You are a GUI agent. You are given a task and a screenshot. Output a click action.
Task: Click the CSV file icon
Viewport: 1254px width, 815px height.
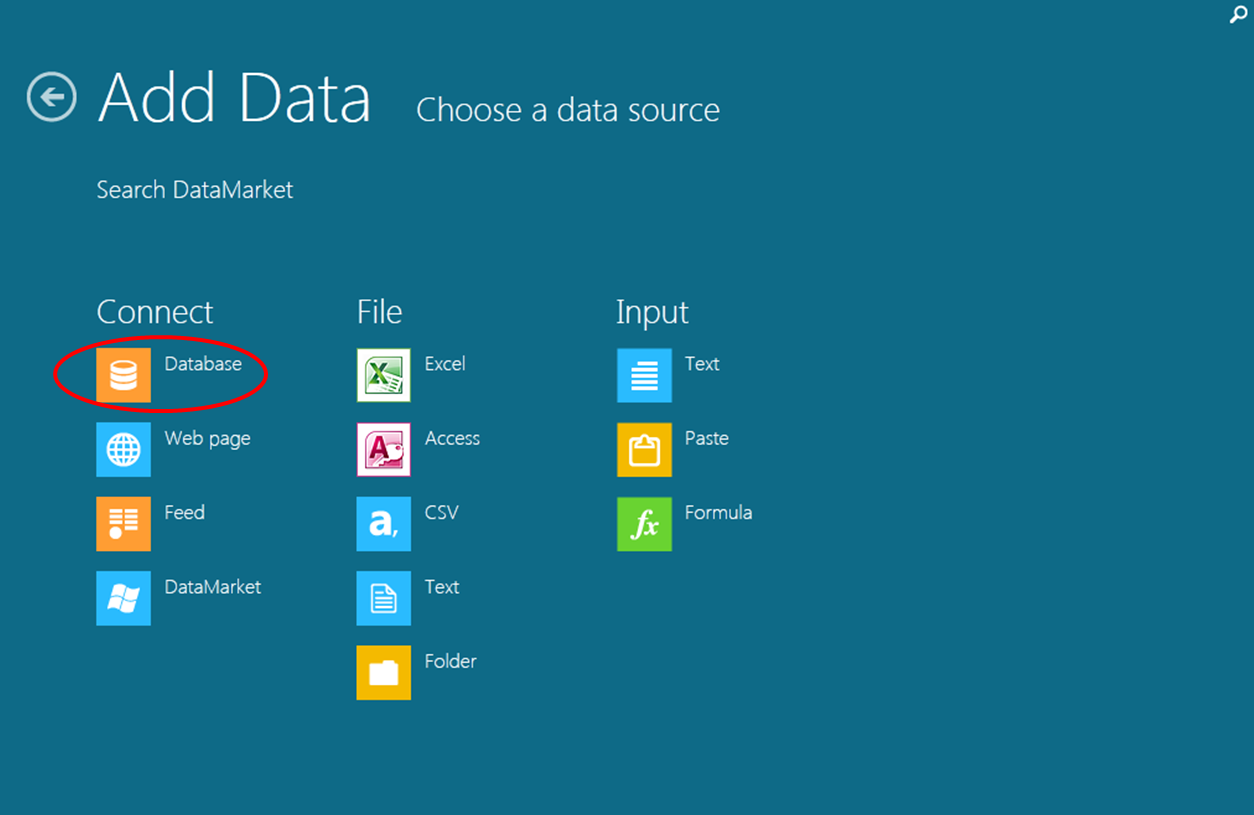pos(383,523)
